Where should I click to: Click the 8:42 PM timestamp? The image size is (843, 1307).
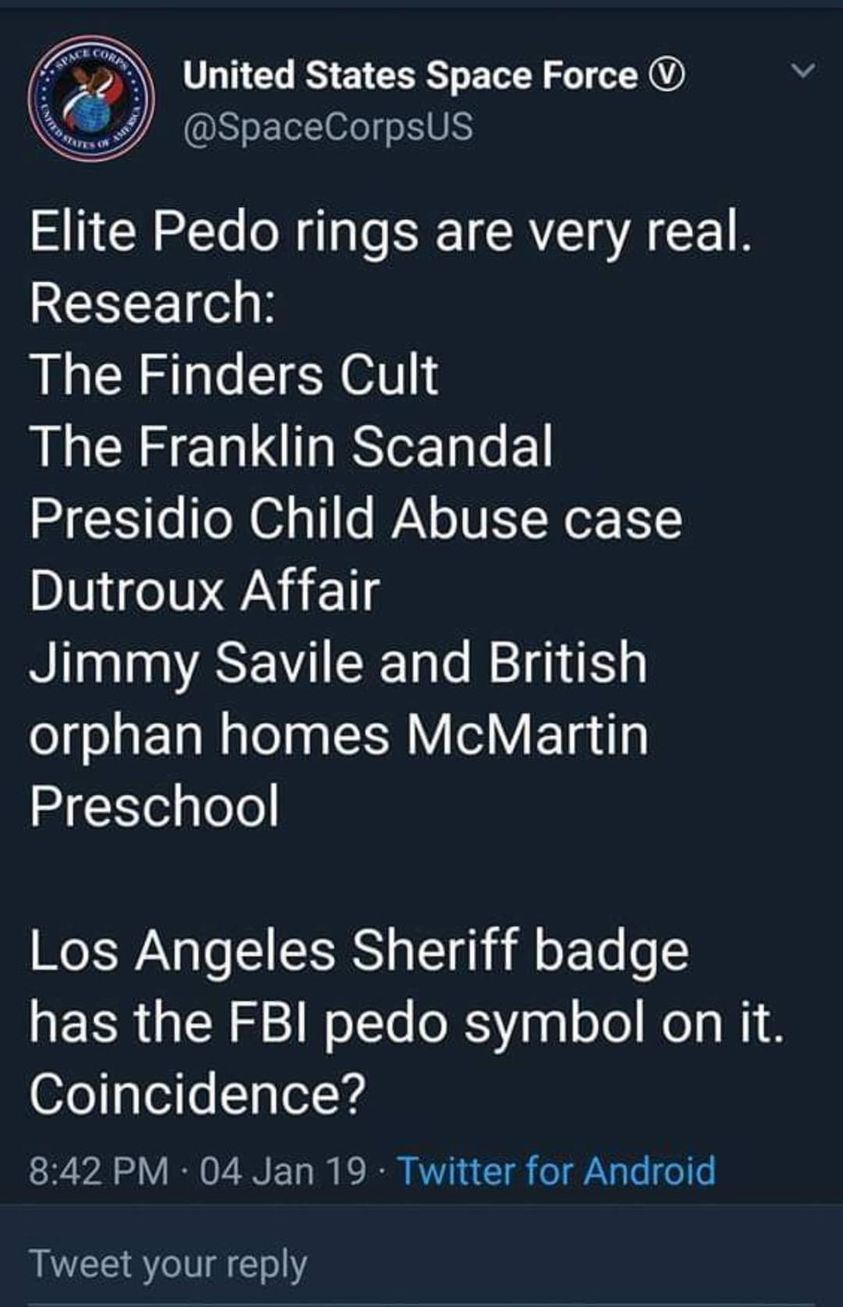pyautogui.click(x=99, y=1169)
